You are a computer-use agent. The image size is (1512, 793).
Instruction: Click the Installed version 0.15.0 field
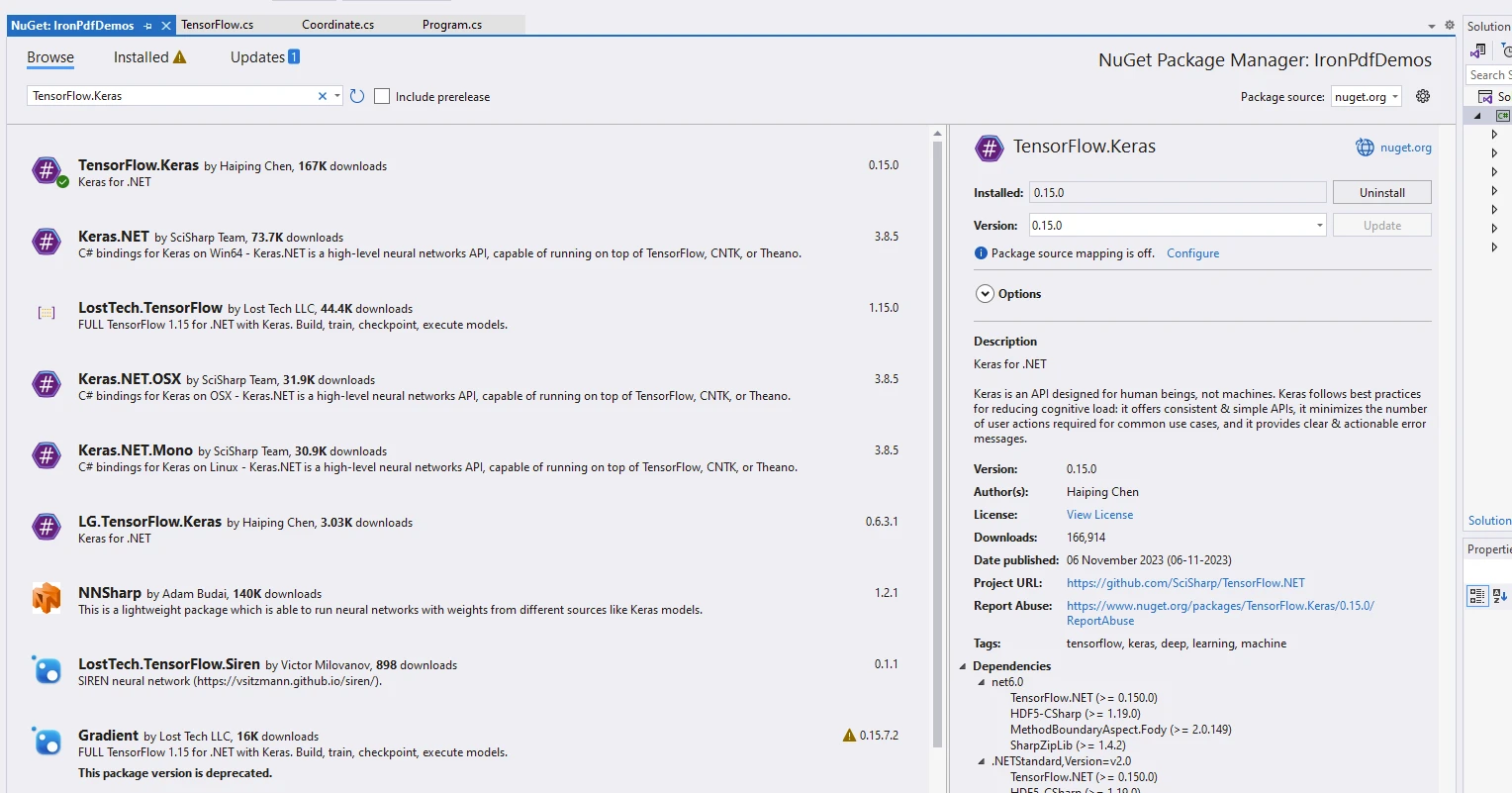click(x=1178, y=193)
